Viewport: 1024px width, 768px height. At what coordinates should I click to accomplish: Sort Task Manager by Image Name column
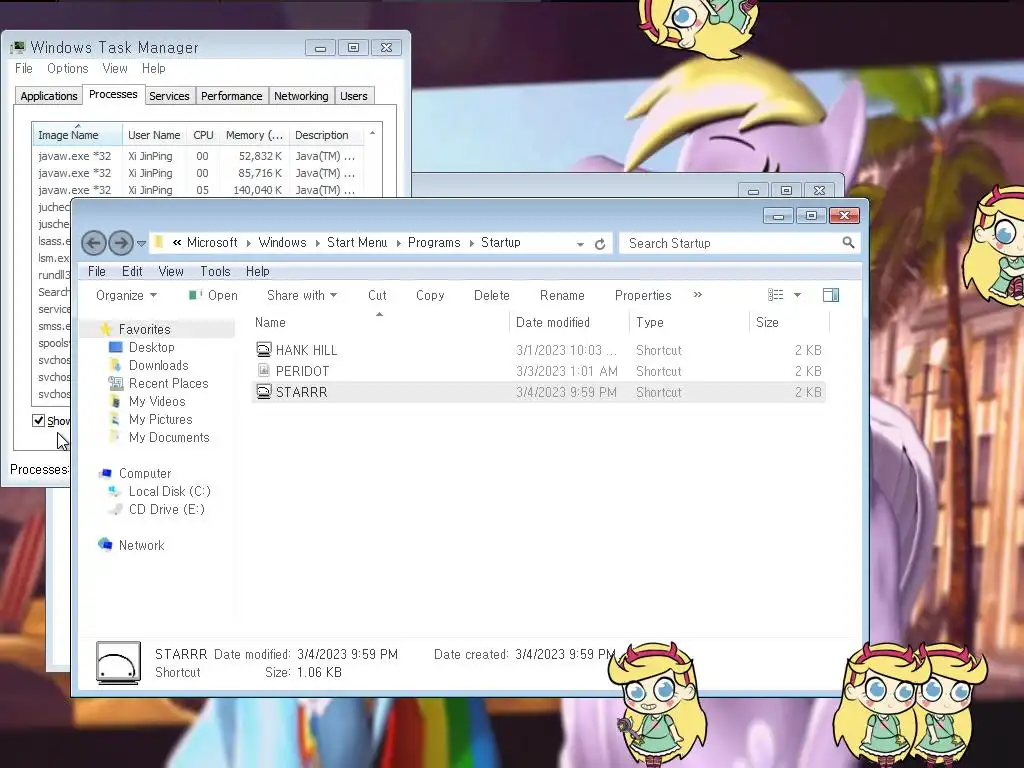(77, 135)
